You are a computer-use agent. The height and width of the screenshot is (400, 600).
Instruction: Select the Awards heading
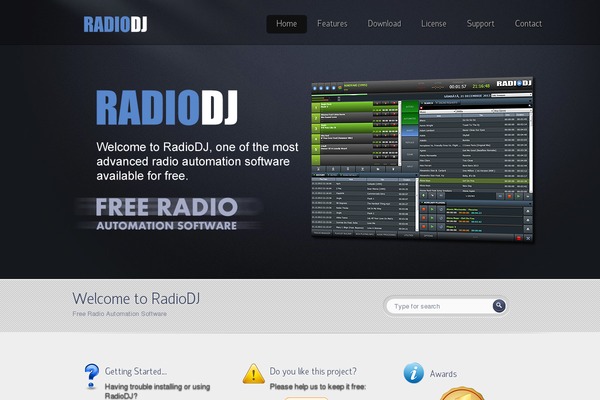click(443, 374)
